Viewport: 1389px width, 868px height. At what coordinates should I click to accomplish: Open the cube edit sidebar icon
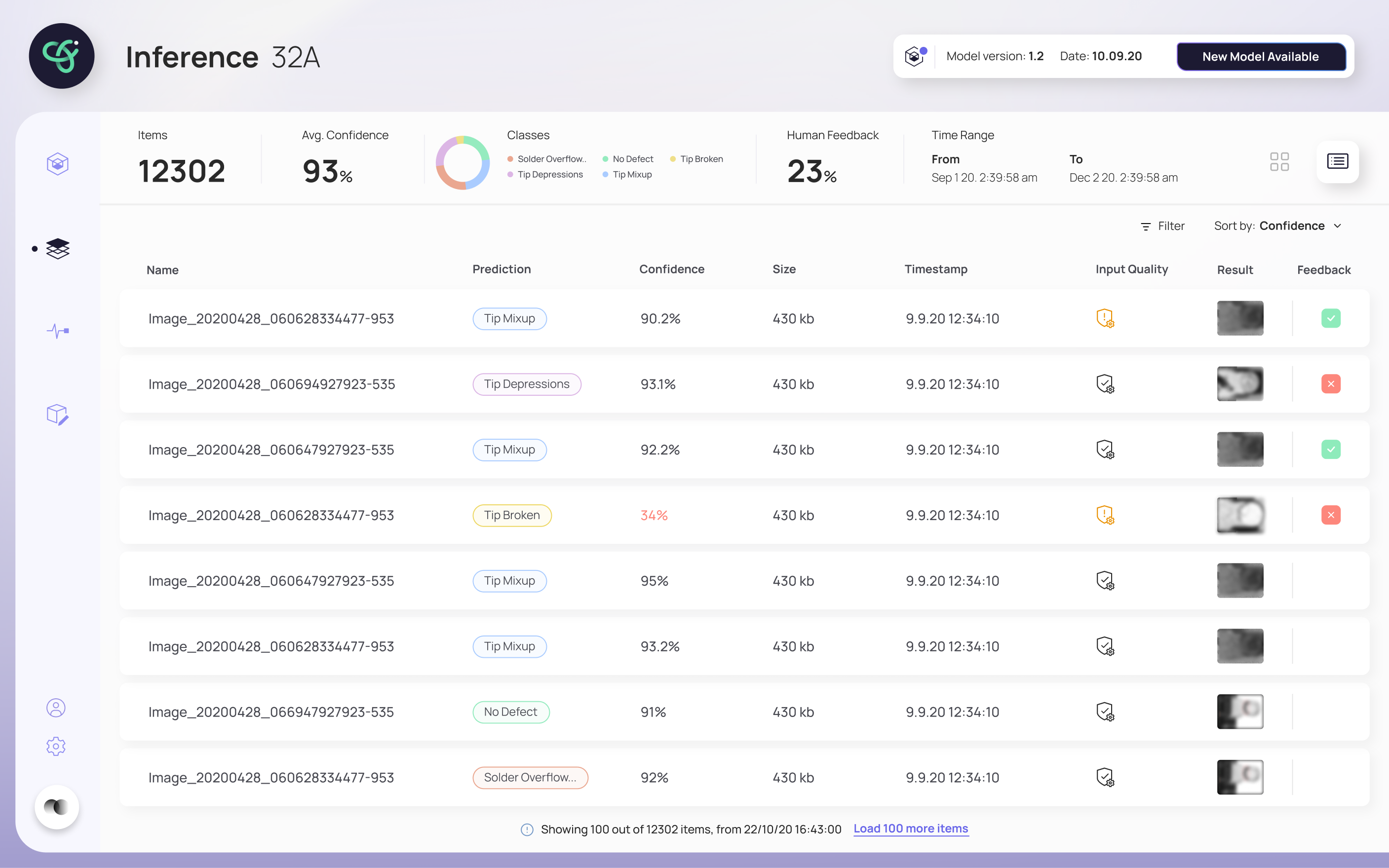tap(57, 414)
